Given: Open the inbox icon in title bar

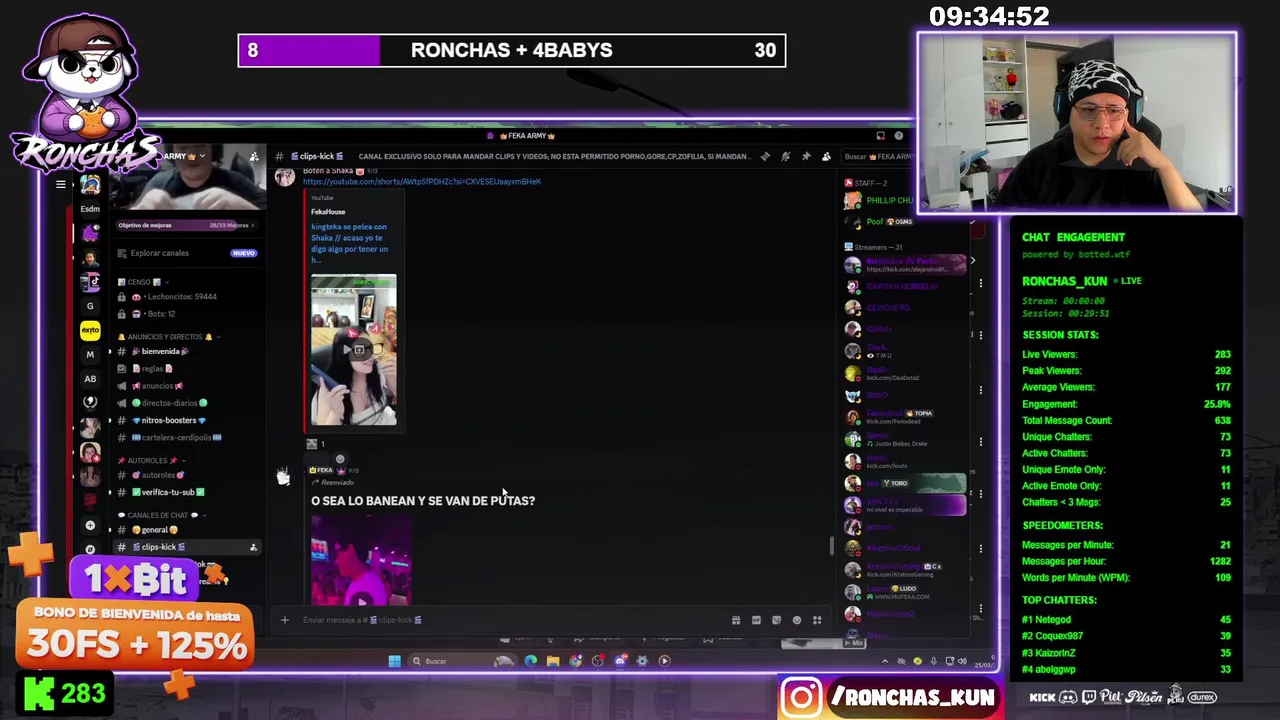Looking at the screenshot, I should pyautogui.click(x=880, y=136).
